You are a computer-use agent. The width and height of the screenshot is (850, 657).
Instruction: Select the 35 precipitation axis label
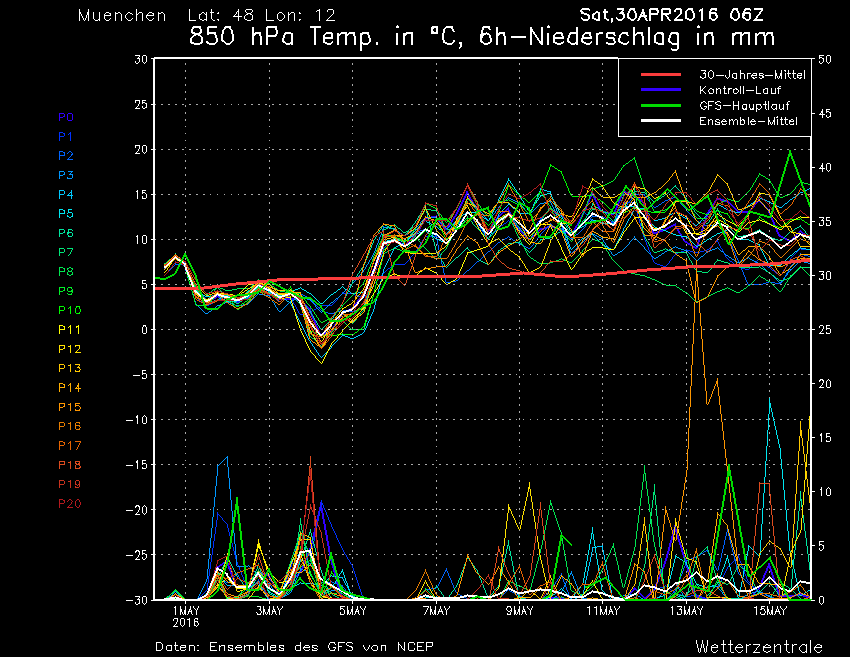(824, 221)
